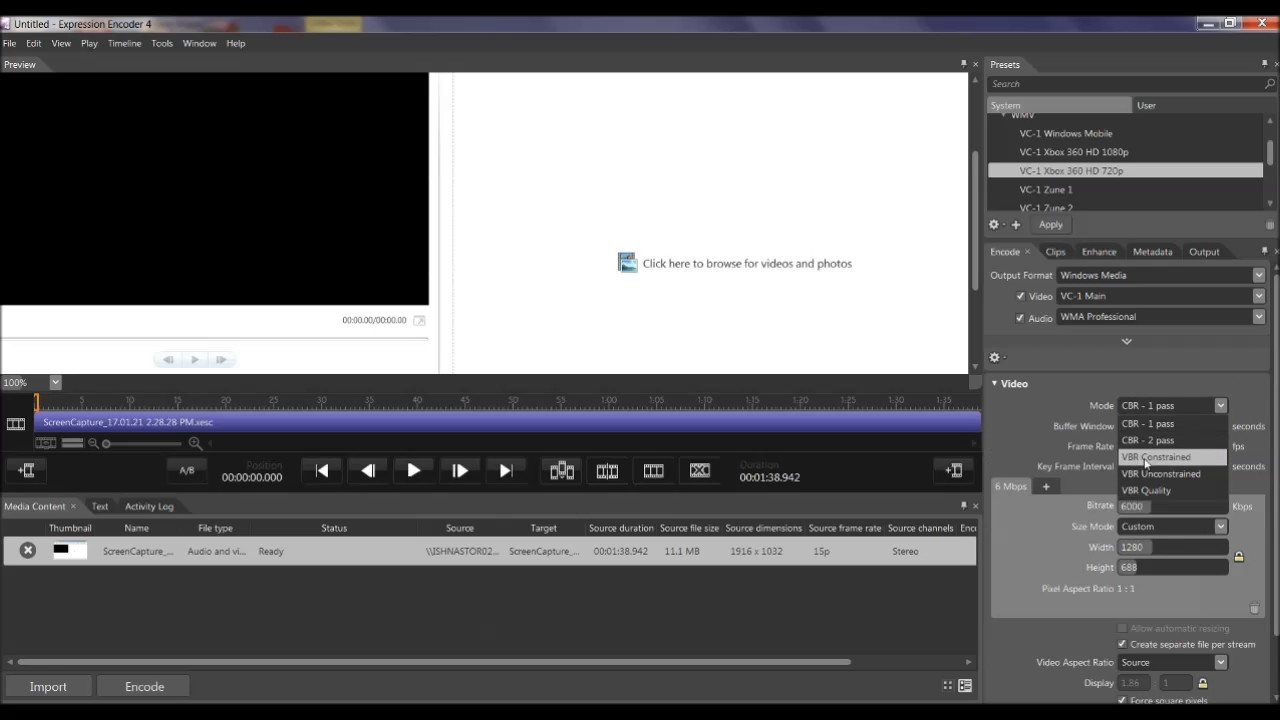Uncheck the Audio checkbox
The width and height of the screenshot is (1280, 720).
click(1020, 317)
